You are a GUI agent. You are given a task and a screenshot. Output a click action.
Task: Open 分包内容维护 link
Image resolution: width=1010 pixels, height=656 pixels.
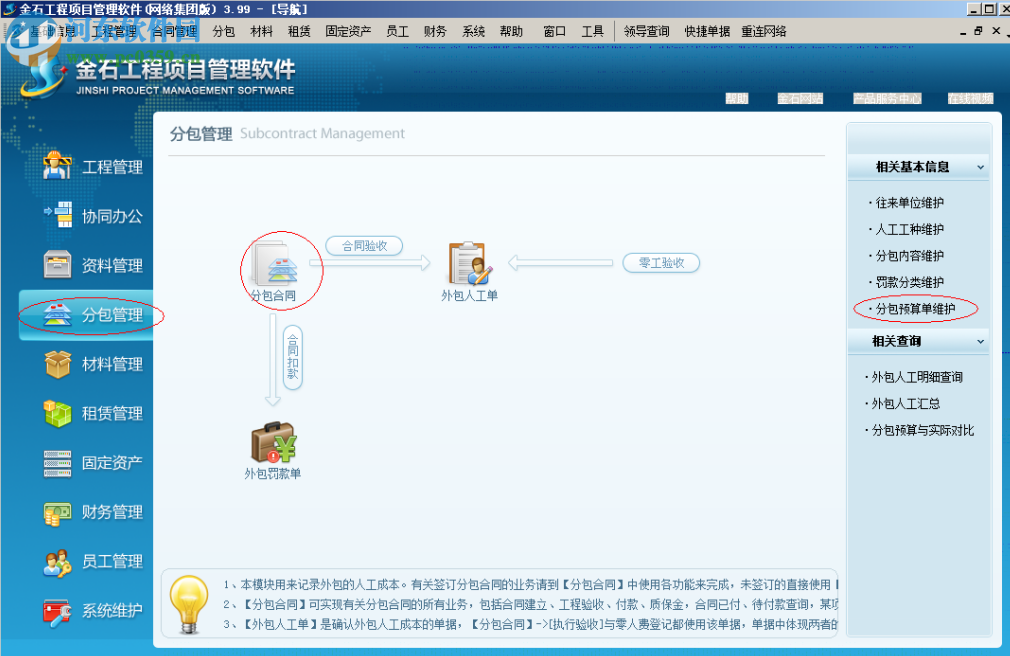coord(909,256)
